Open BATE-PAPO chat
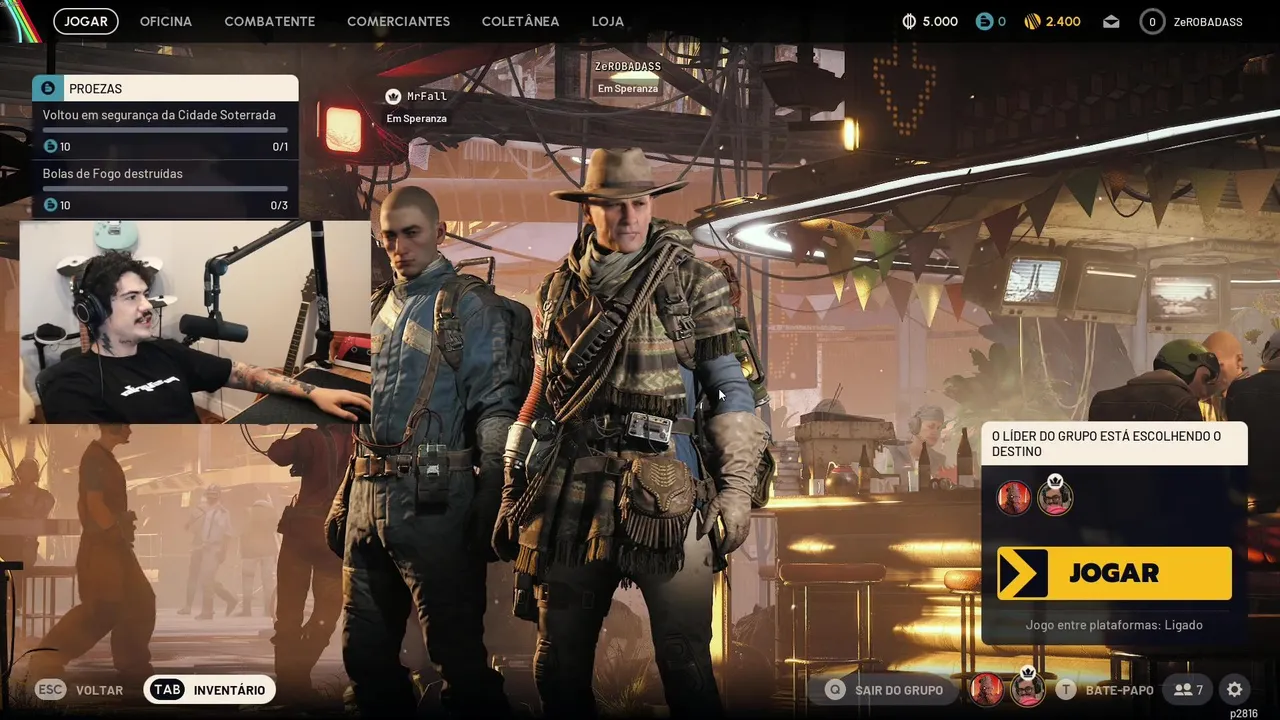 pos(1120,690)
